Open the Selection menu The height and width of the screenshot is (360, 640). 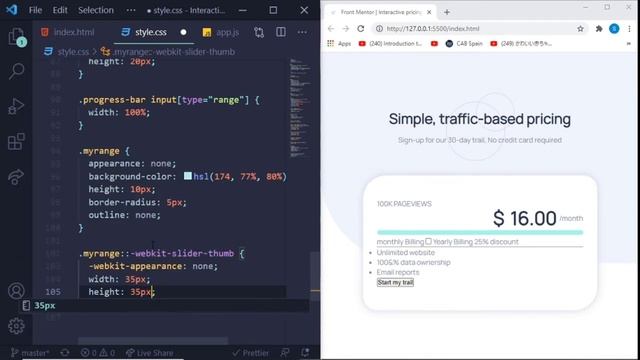[96, 10]
